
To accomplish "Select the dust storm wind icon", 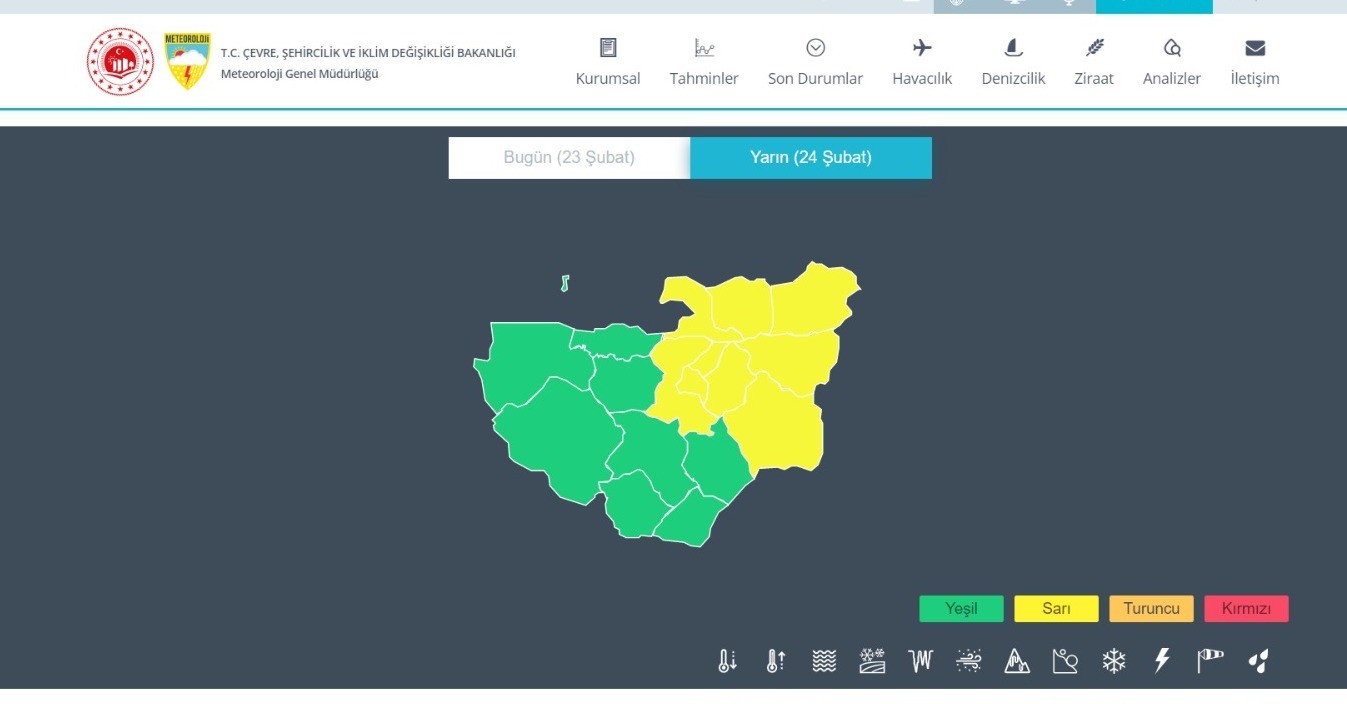I will click(969, 661).
